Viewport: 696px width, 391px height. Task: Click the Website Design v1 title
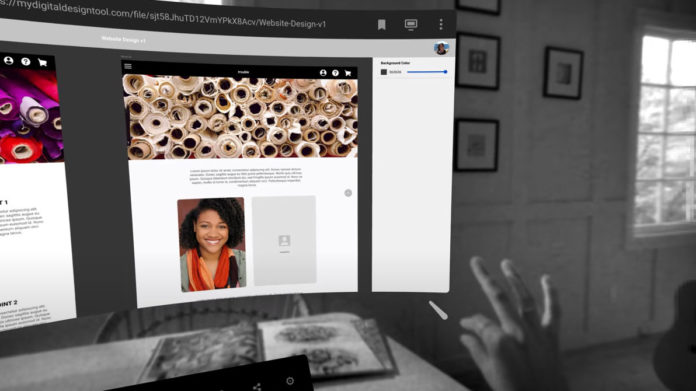click(x=124, y=40)
